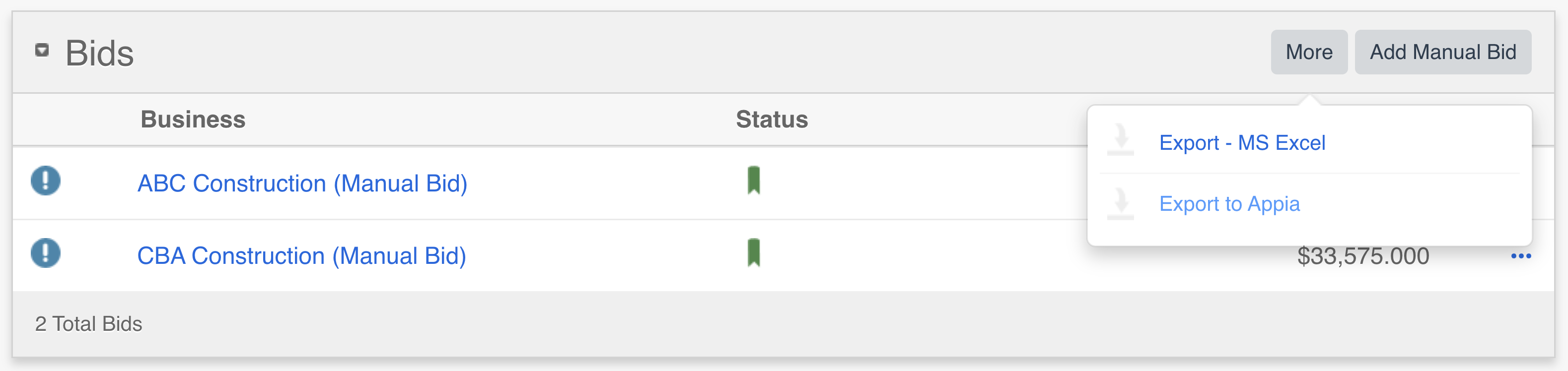Click the $33,575.000 bid amount

click(1363, 256)
